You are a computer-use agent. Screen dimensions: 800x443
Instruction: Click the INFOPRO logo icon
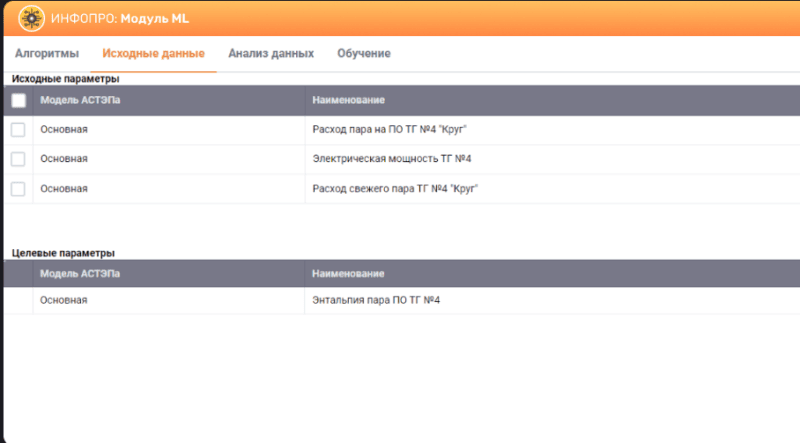31,18
